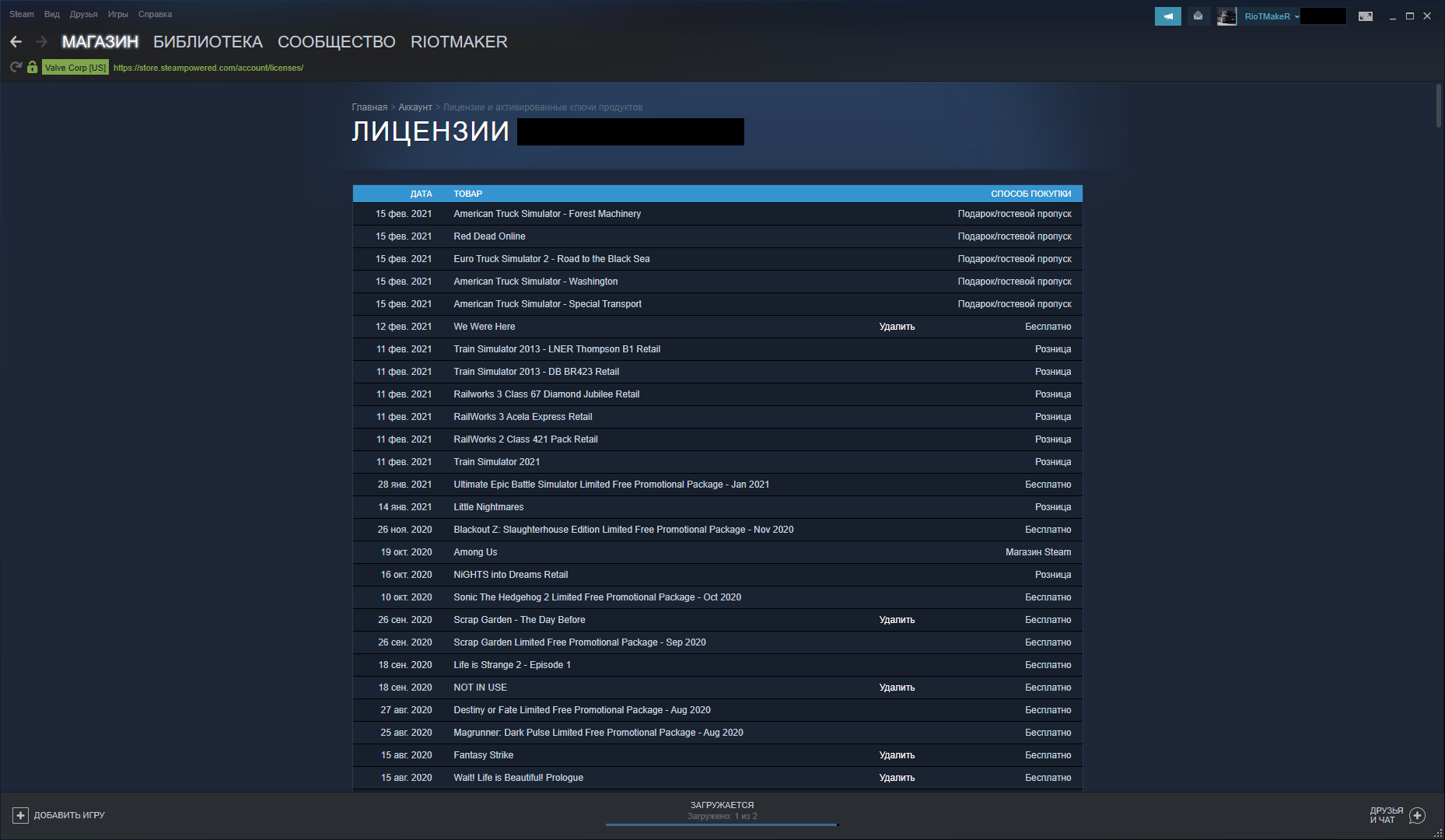Screen dimensions: 1445x840
Task: Remove the We Were Here license
Action: click(x=897, y=327)
